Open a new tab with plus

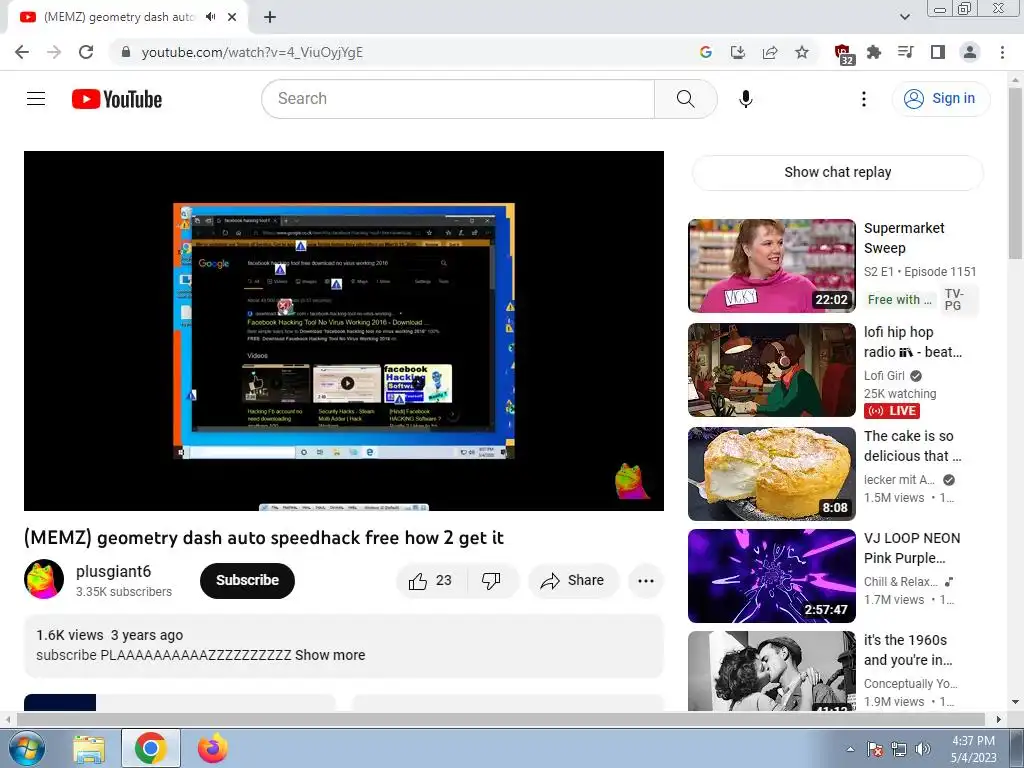click(270, 17)
